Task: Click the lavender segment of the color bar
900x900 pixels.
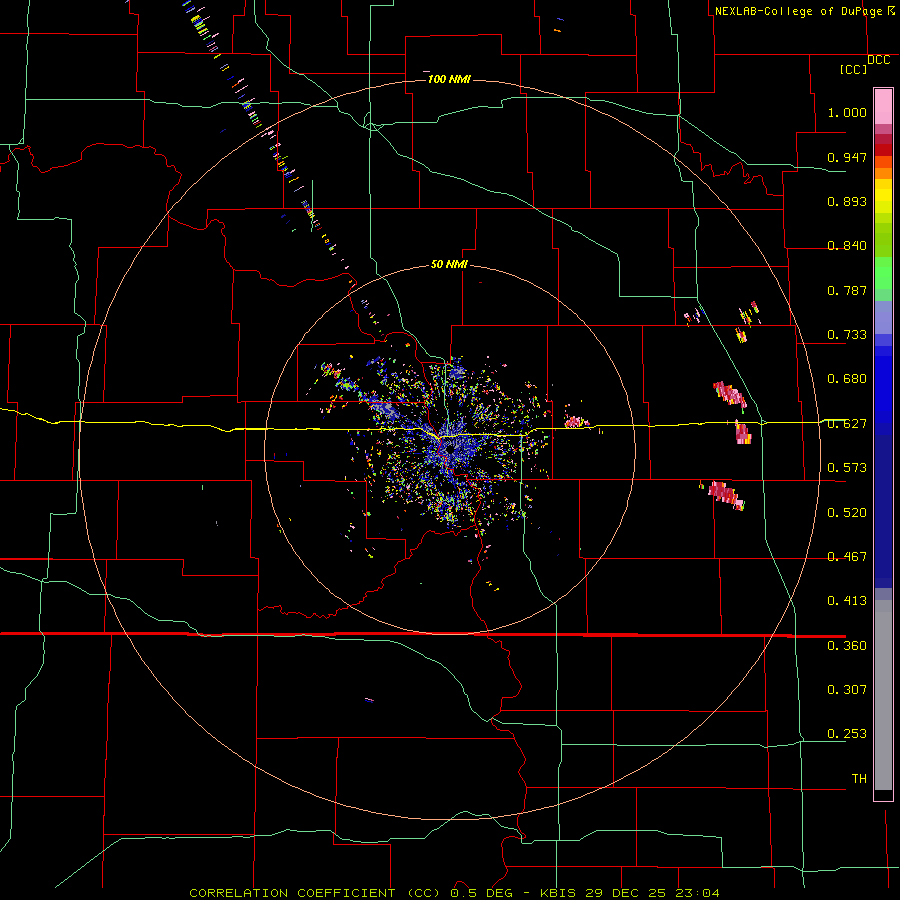Action: [x=883, y=317]
